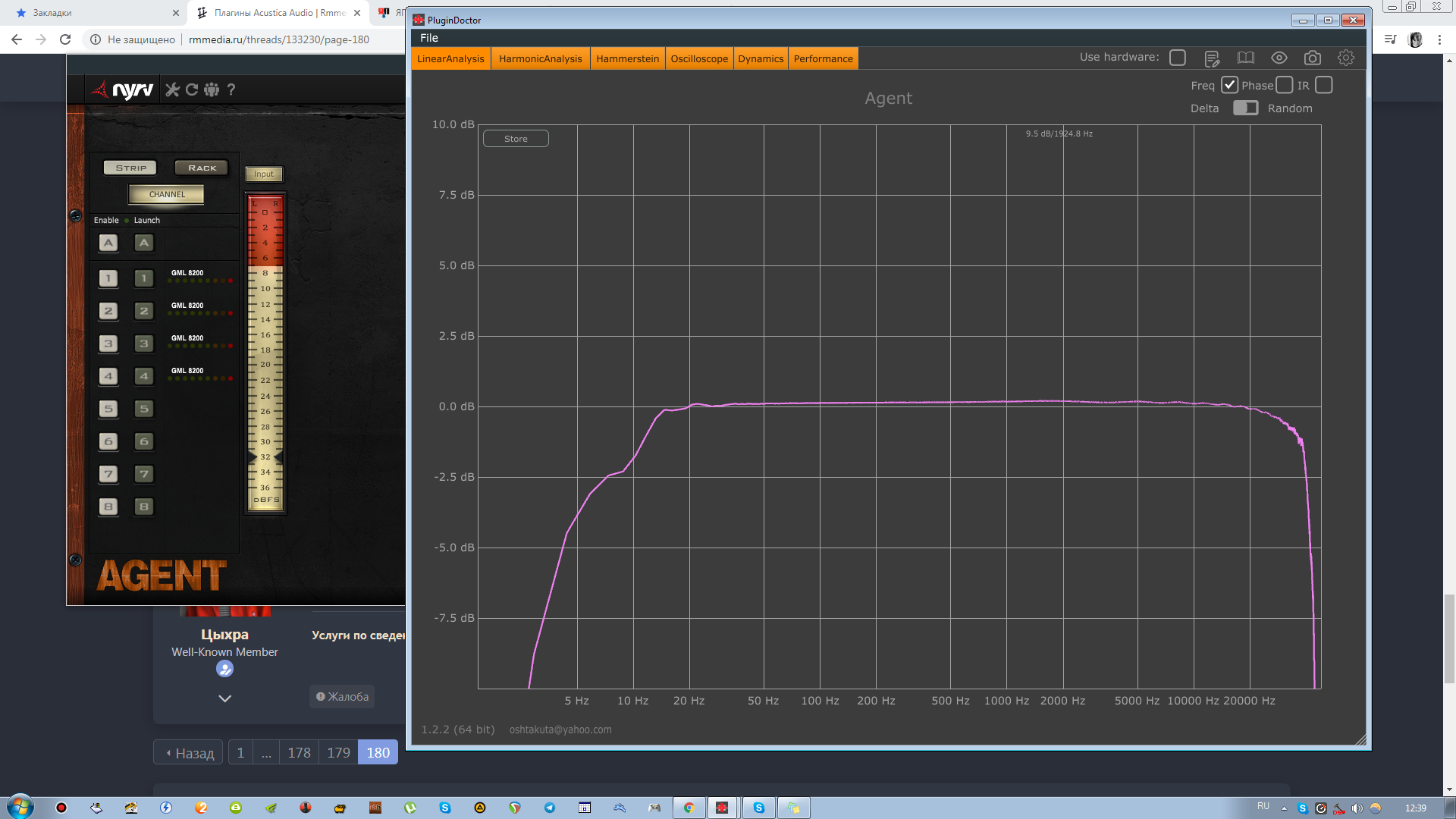Viewport: 1456px width, 819px height.
Task: Go to forum page 179
Action: coord(338,753)
